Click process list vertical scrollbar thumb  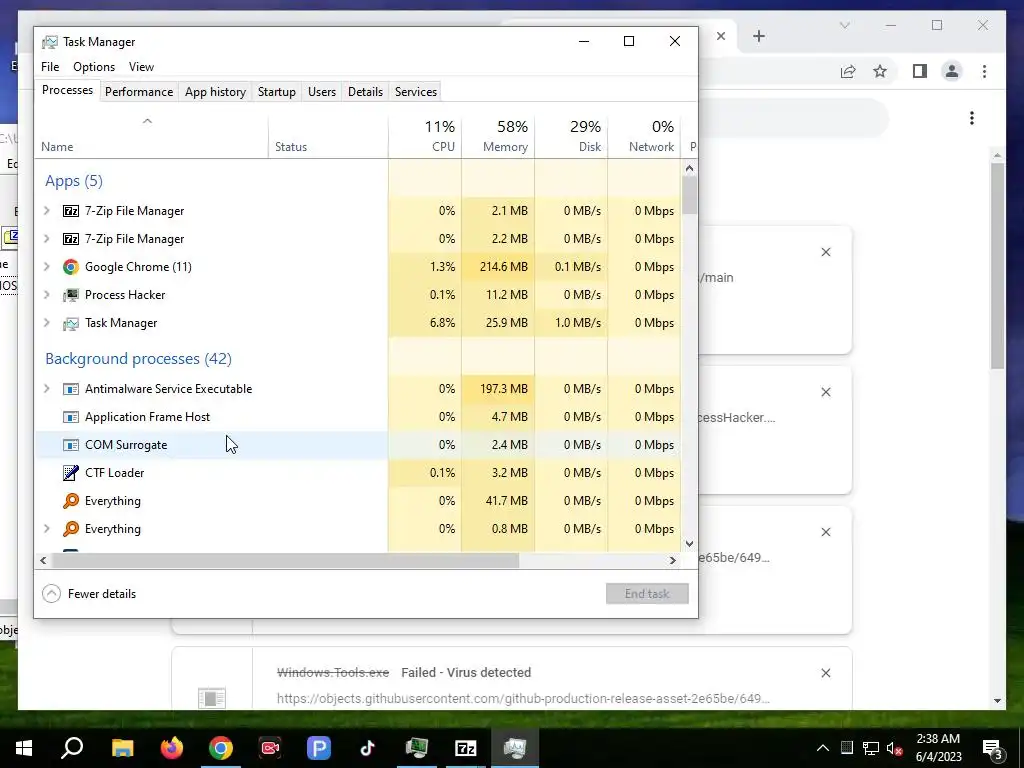click(690, 195)
